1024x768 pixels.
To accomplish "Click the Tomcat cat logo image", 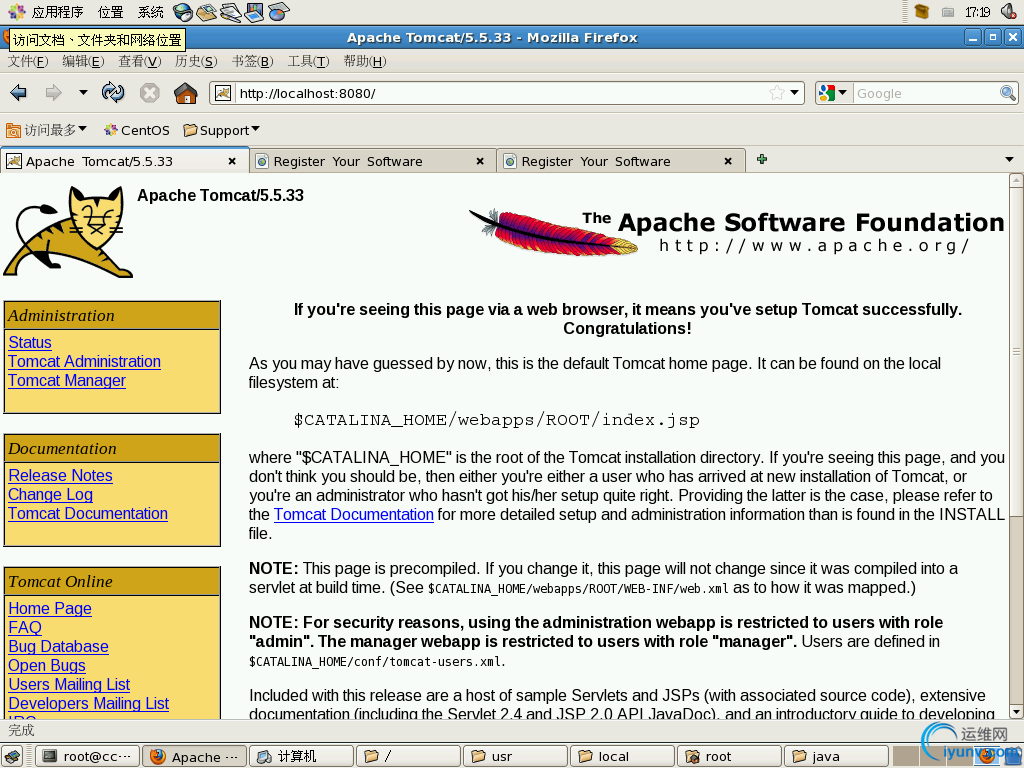I will point(68,232).
